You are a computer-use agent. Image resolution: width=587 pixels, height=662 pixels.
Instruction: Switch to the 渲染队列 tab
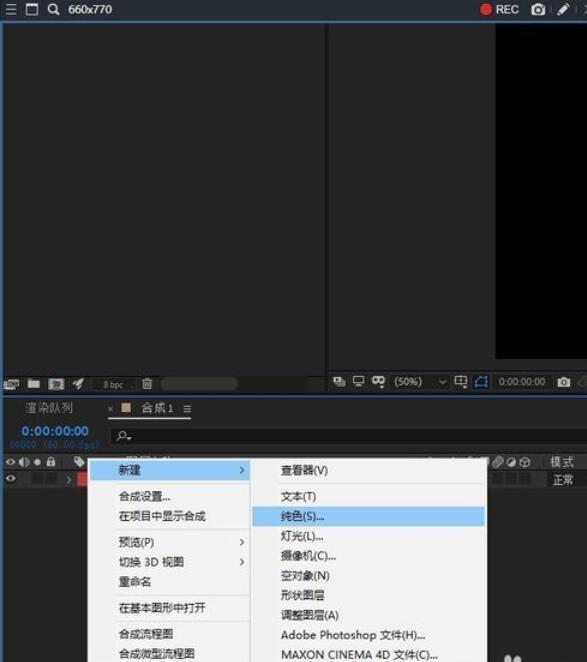point(49,408)
